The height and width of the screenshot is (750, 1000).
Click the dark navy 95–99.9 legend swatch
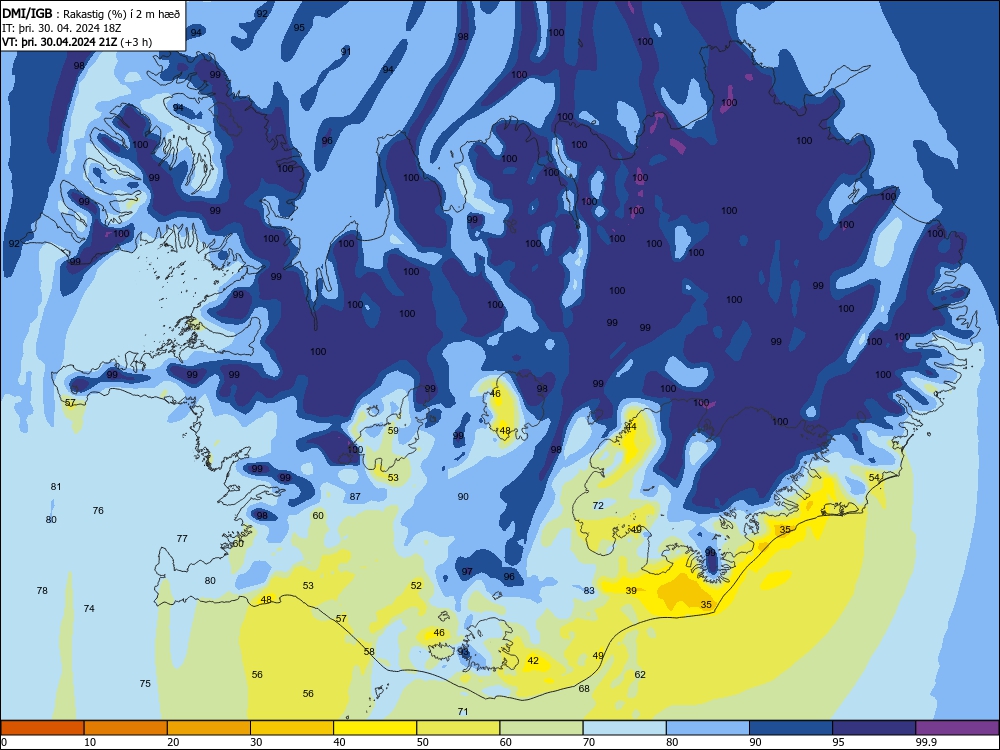click(874, 728)
